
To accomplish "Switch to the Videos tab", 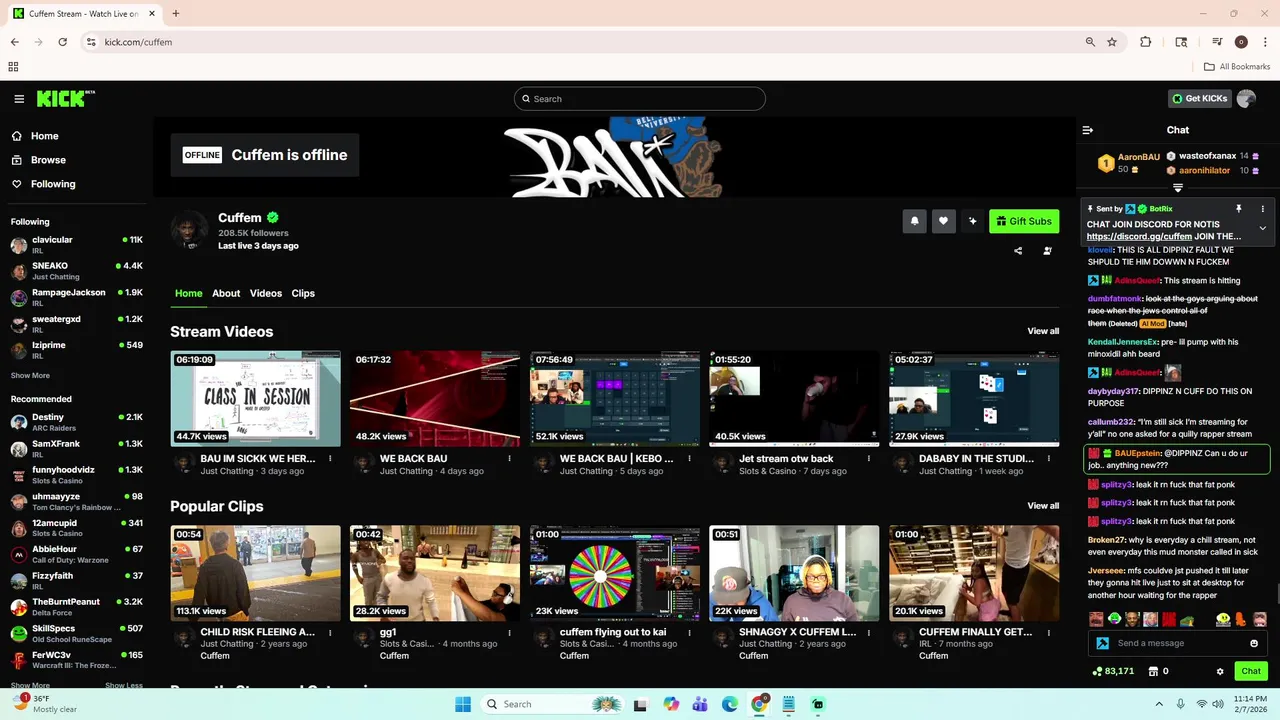I will click(266, 293).
